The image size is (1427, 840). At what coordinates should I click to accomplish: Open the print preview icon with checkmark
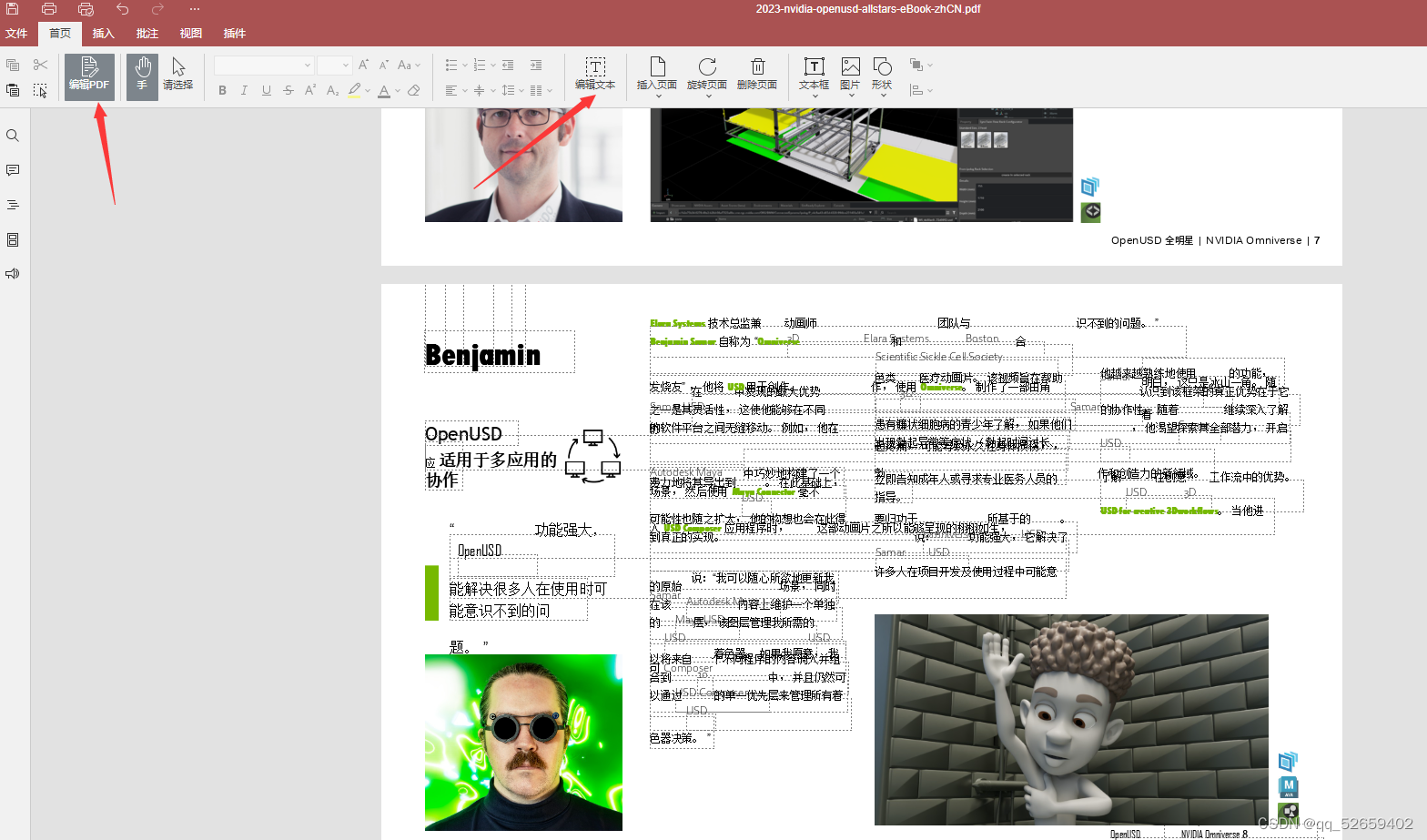86,9
